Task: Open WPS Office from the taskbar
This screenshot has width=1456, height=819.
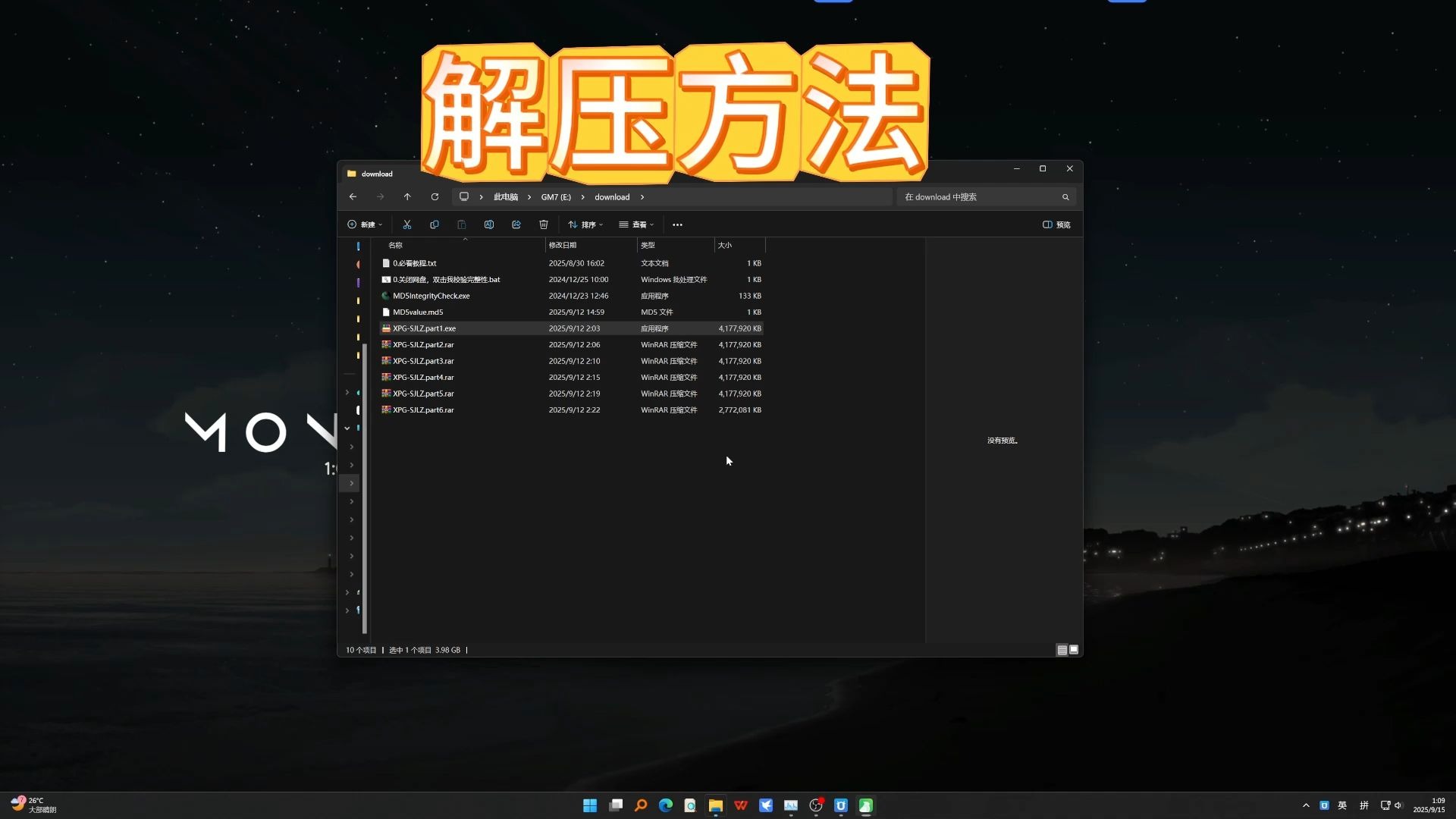Action: 741,805
